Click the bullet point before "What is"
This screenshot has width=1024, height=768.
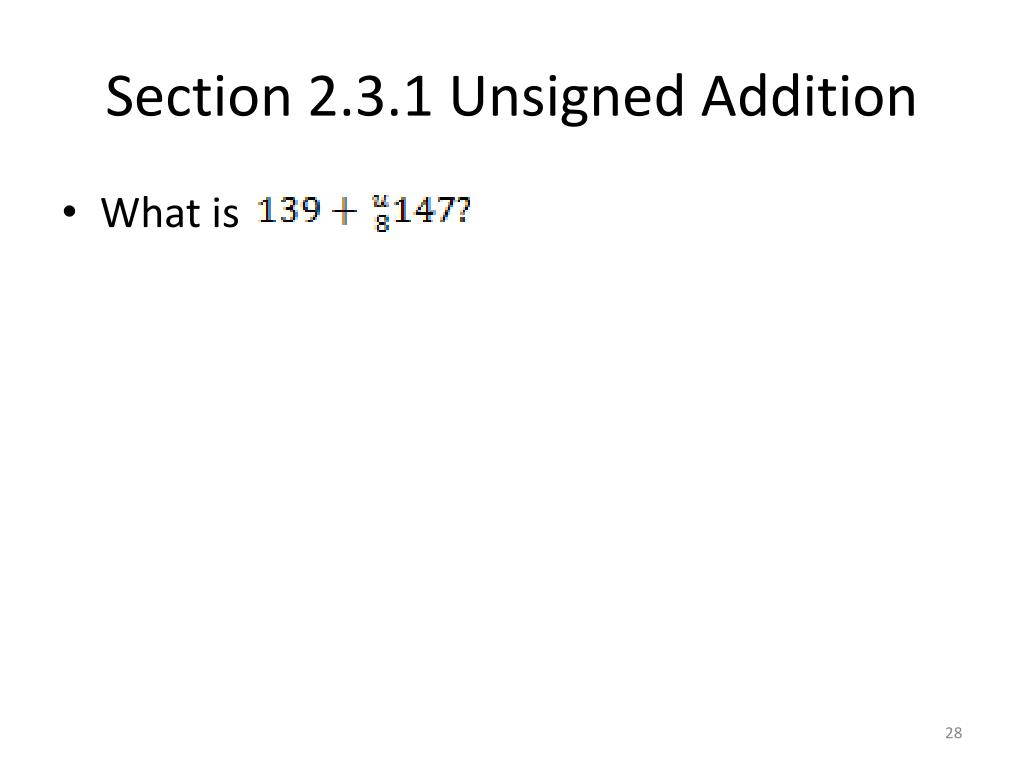[69, 212]
